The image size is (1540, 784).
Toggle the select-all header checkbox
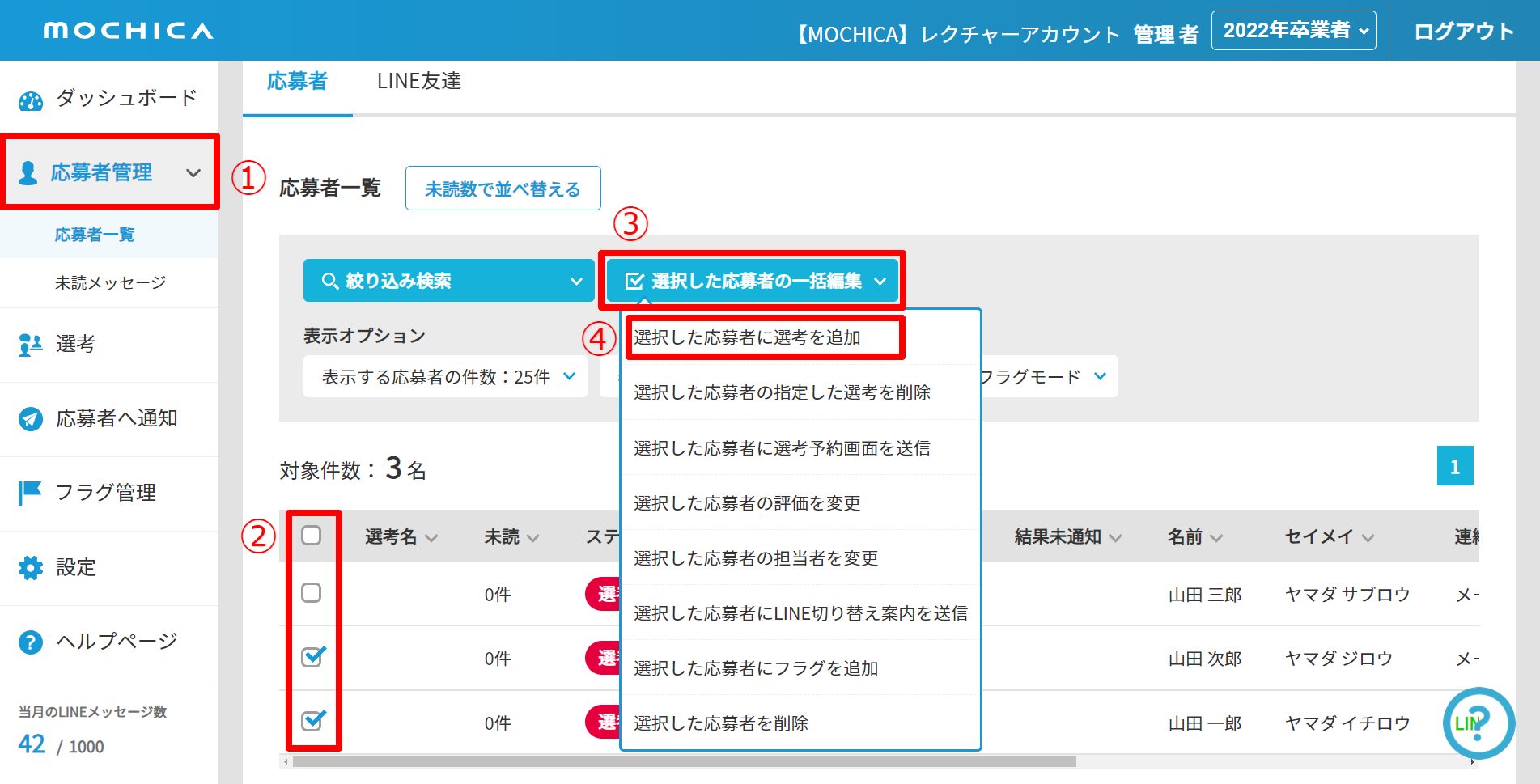click(x=312, y=536)
